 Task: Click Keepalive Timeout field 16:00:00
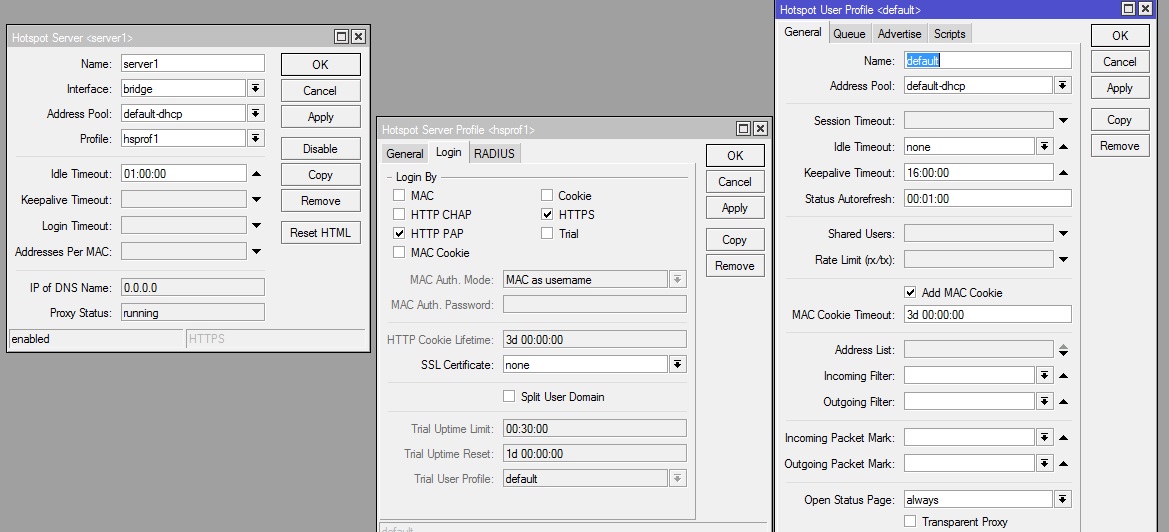[978, 173]
